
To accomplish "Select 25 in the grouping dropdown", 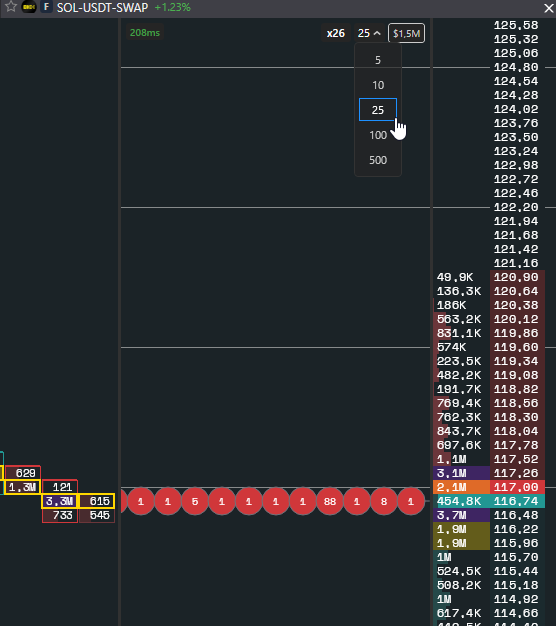I will [x=378, y=110].
